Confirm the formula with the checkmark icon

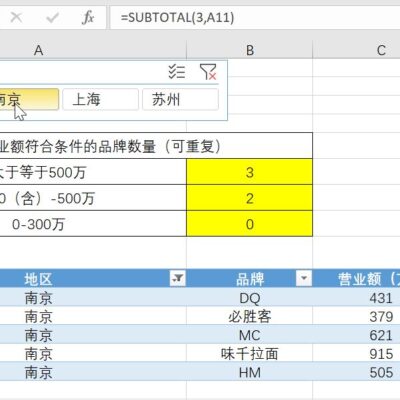point(52,17)
